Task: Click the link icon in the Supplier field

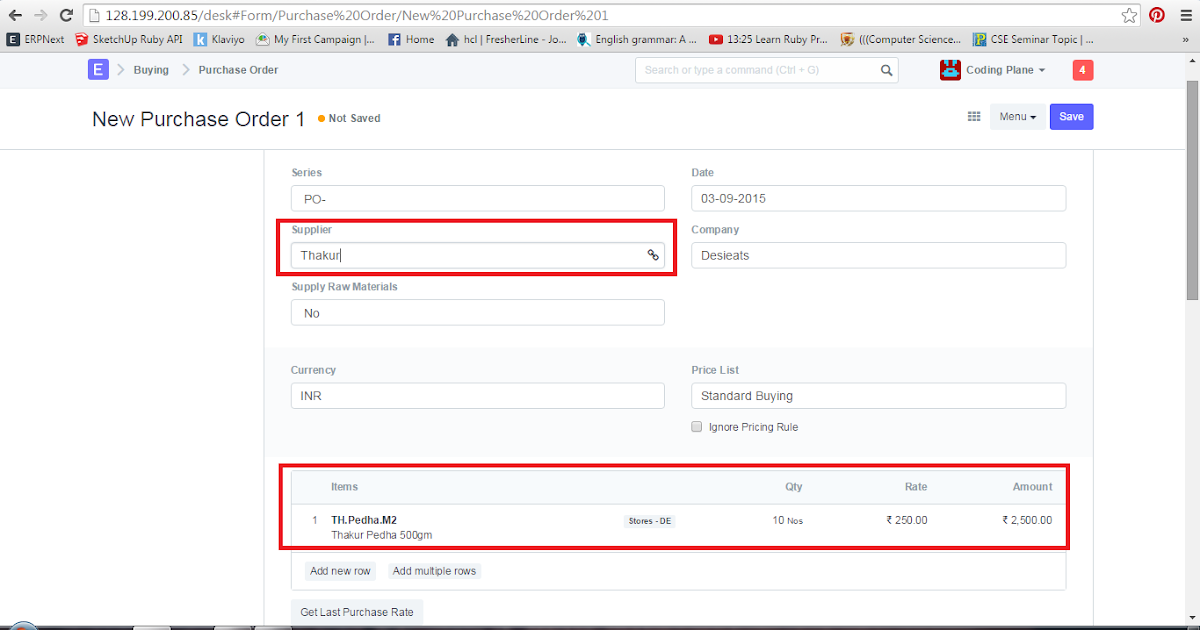Action: (x=653, y=255)
